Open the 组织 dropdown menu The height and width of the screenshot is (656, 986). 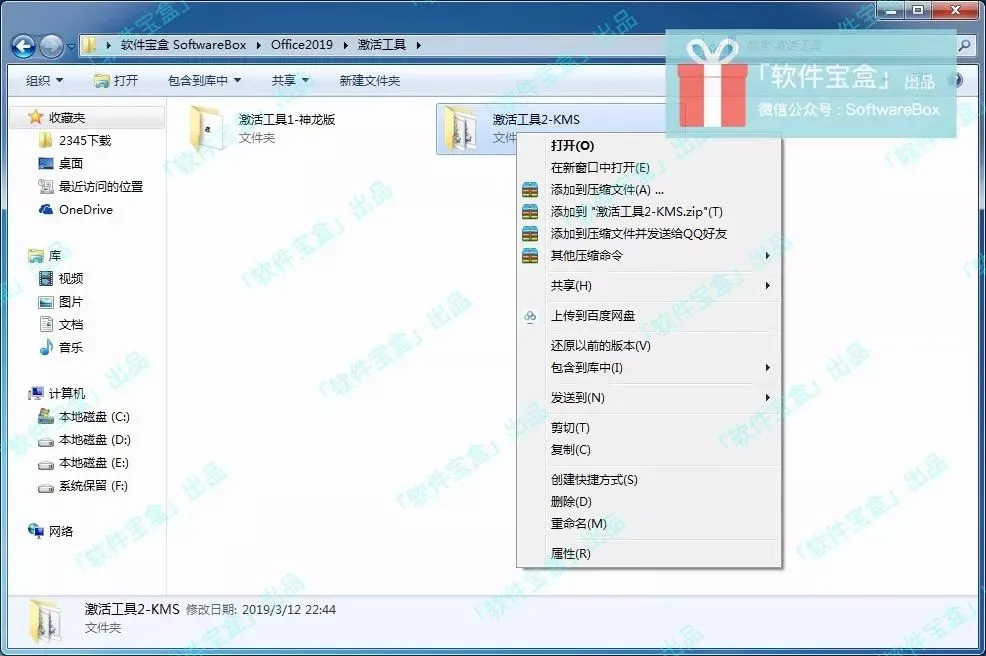[x=44, y=81]
